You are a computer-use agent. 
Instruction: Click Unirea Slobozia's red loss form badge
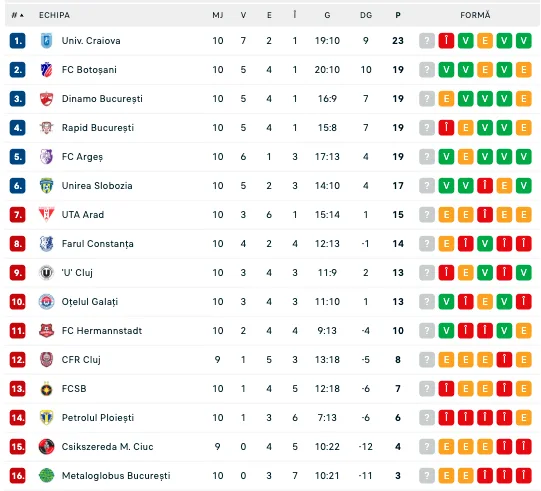(485, 186)
